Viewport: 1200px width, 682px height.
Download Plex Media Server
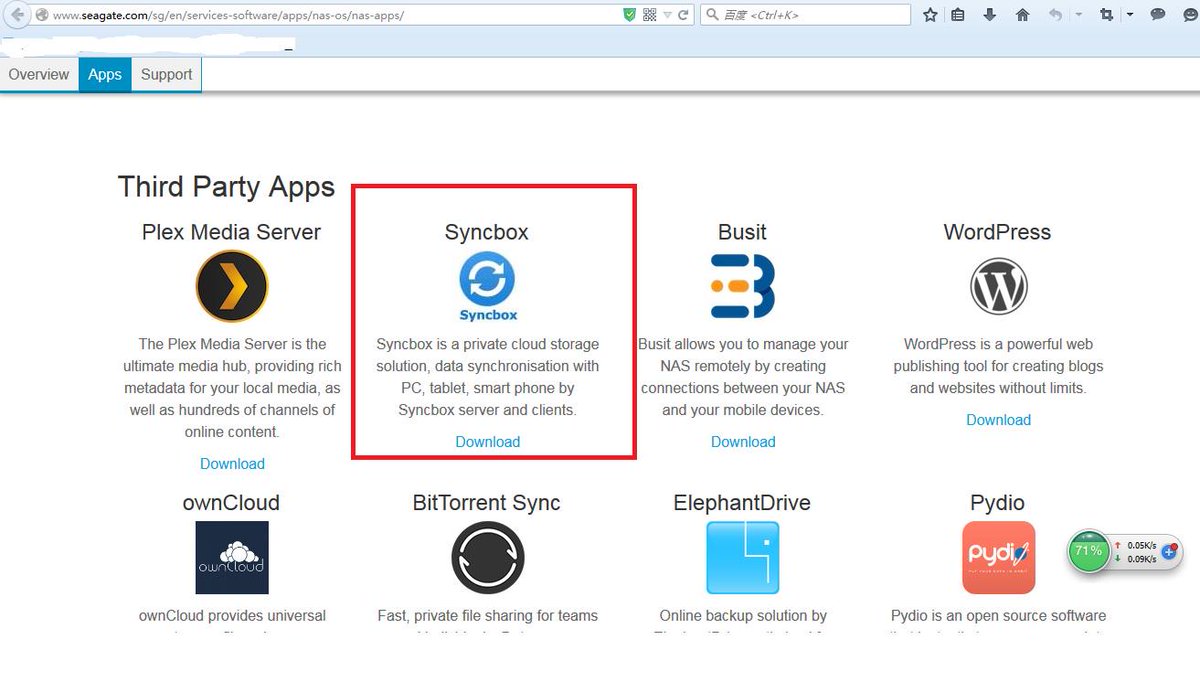point(232,464)
